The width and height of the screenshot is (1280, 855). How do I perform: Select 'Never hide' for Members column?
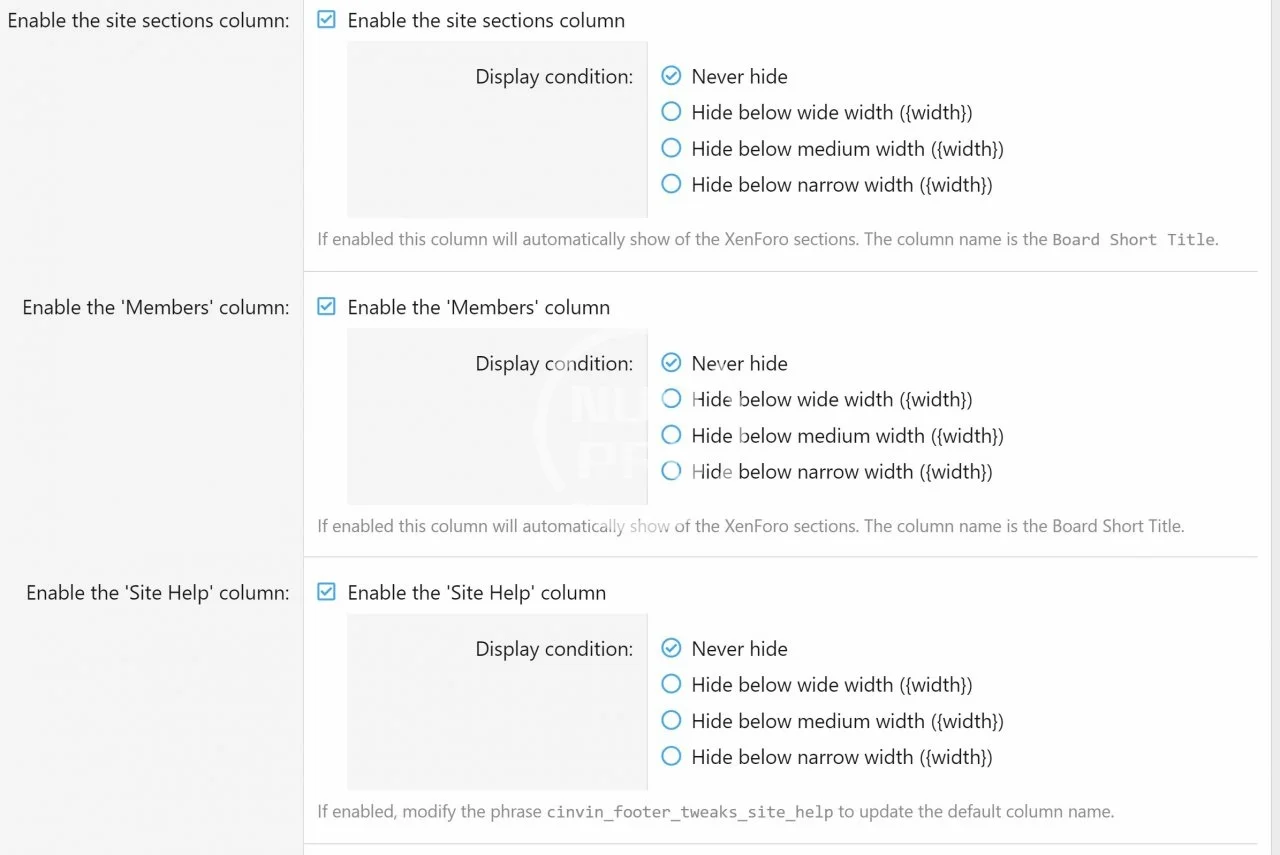[x=671, y=363]
